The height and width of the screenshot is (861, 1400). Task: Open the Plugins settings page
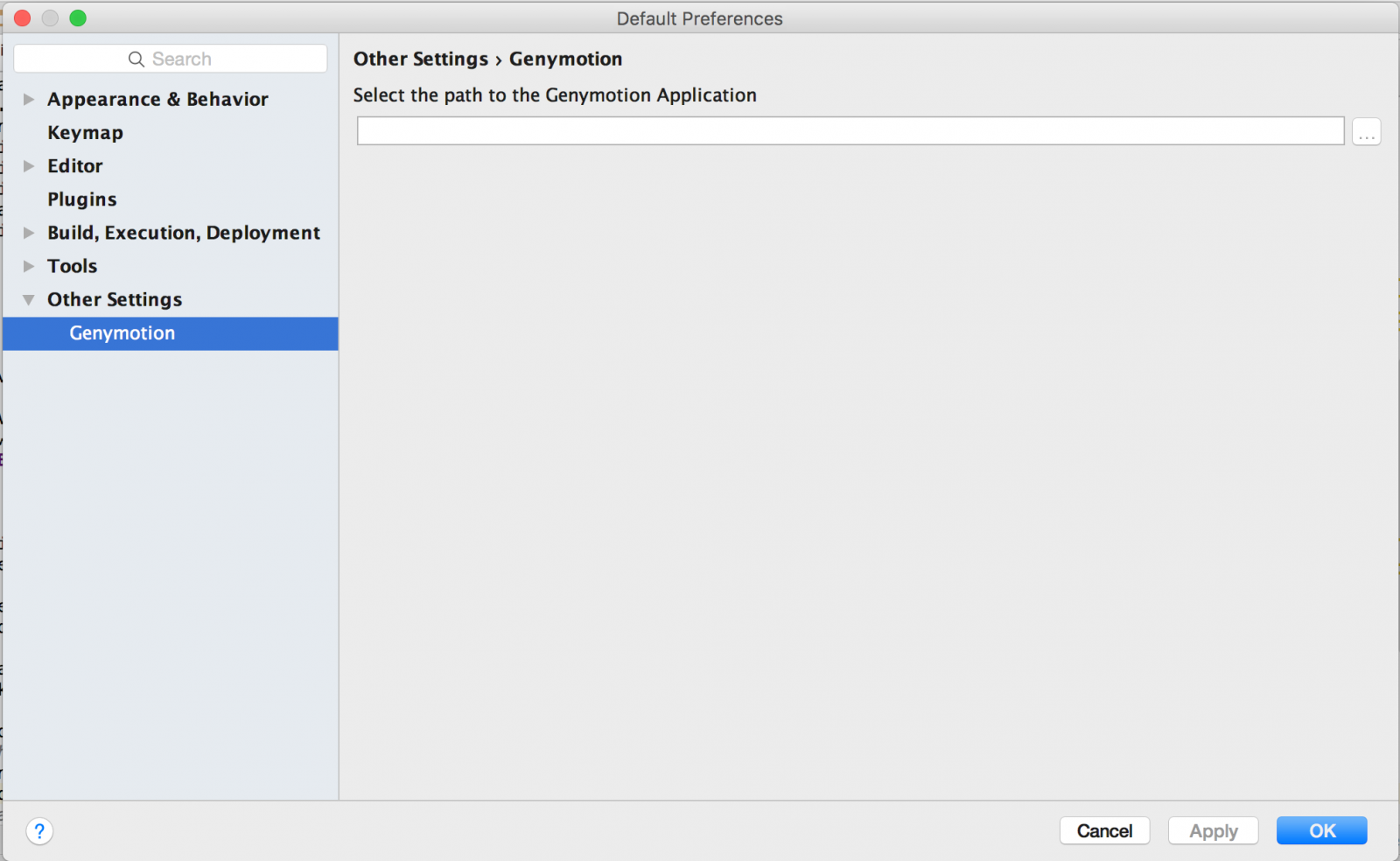[x=81, y=199]
